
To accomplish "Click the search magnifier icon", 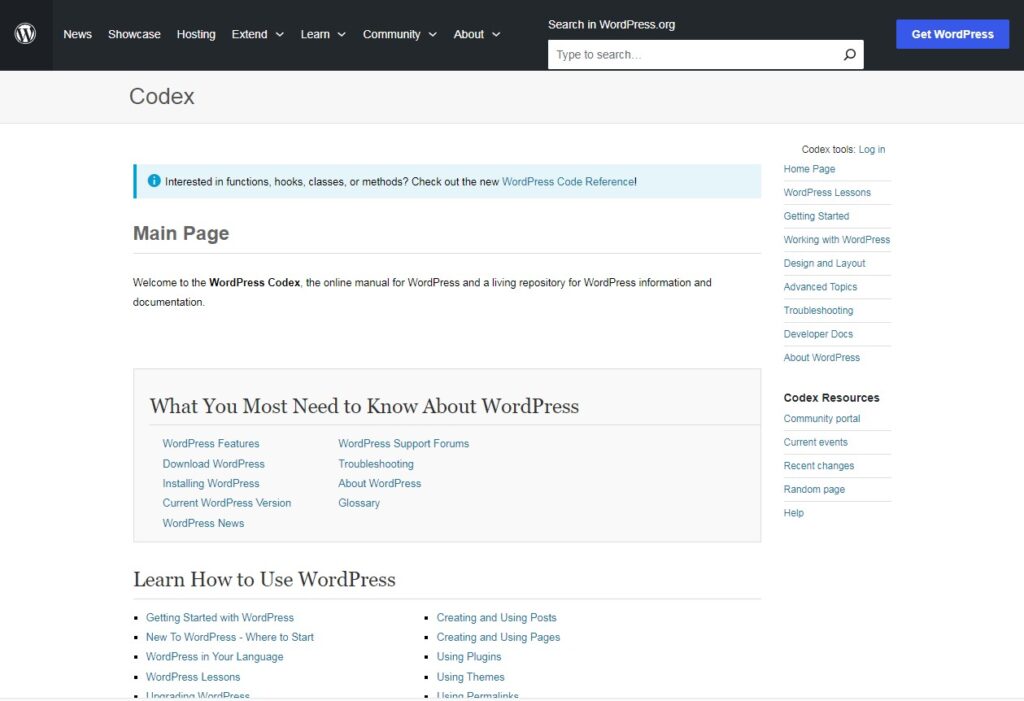I will click(849, 54).
